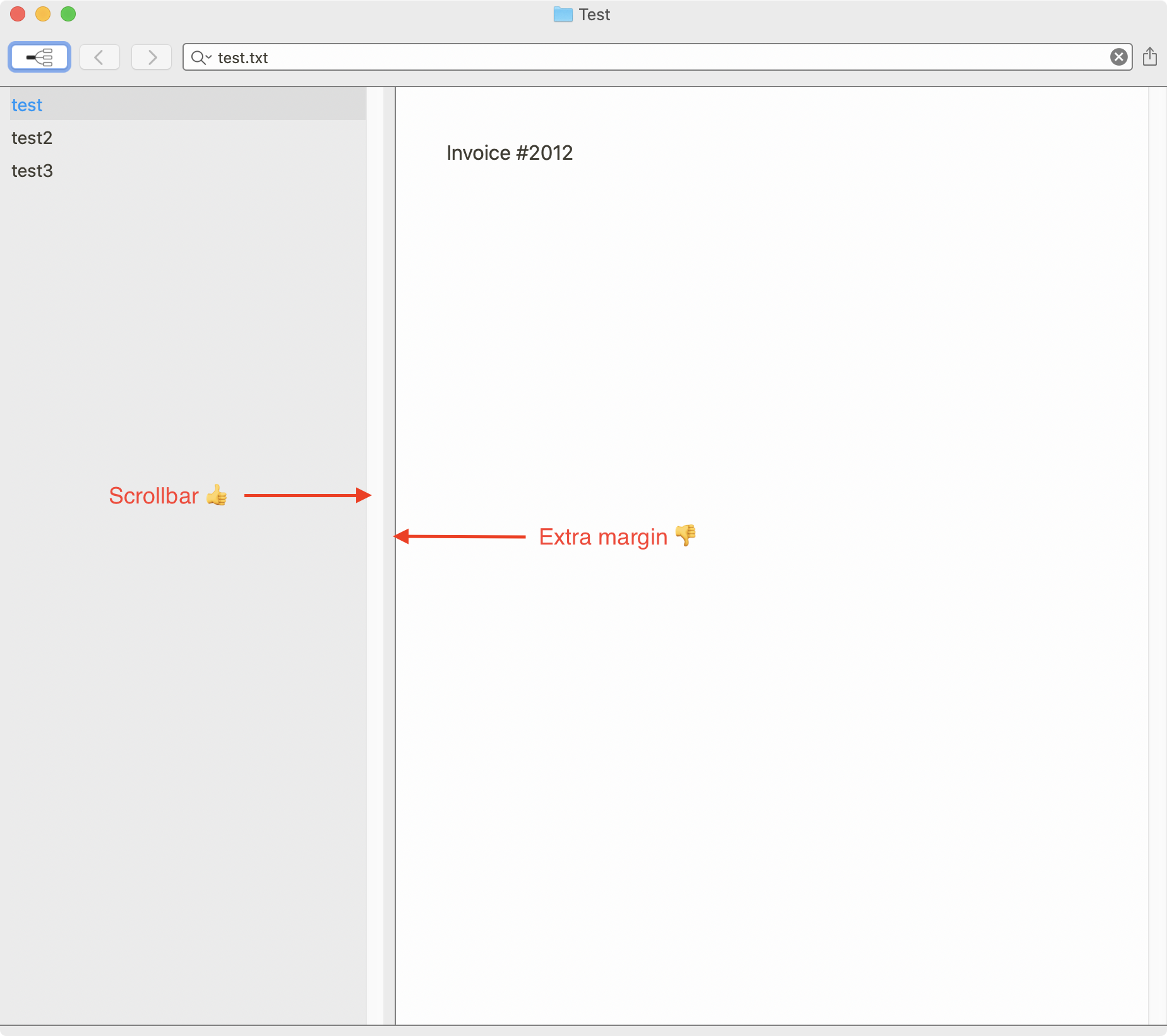Screen dimensions: 1167x1036
Task: Place cursor in the "Invoice #2012" text
Action: (509, 153)
